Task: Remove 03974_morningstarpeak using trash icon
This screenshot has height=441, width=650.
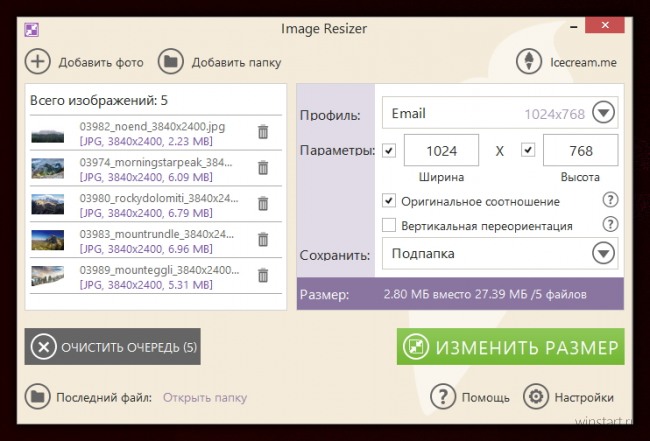Action: click(263, 168)
